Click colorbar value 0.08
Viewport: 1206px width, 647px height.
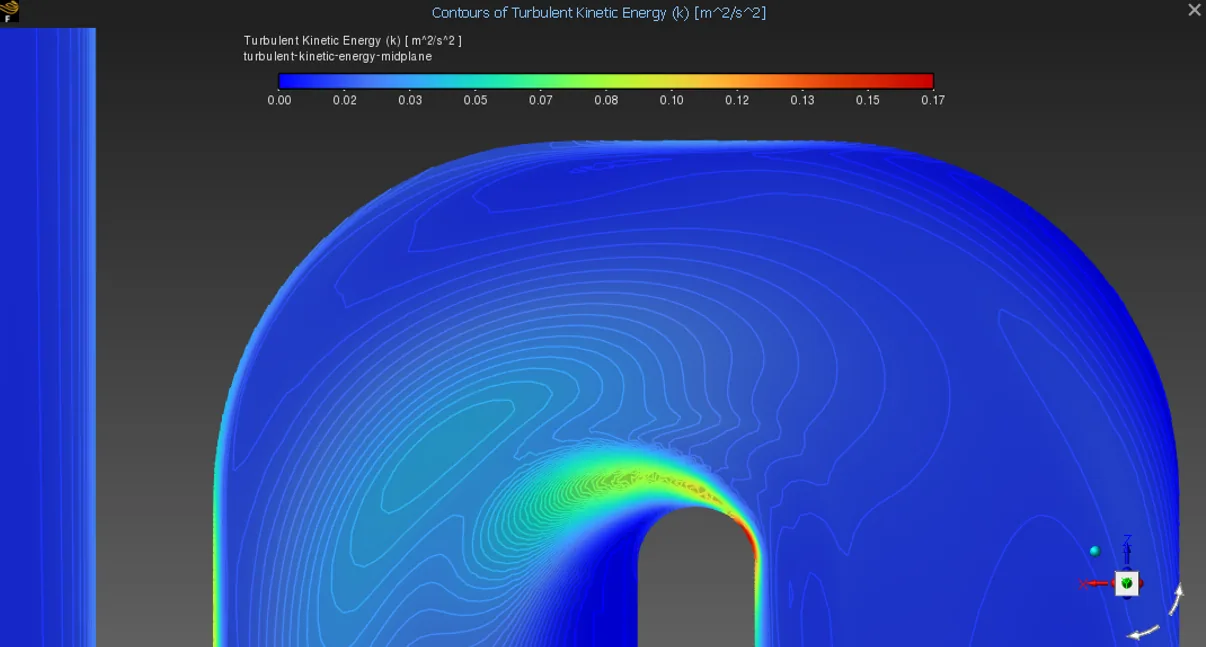[606, 100]
